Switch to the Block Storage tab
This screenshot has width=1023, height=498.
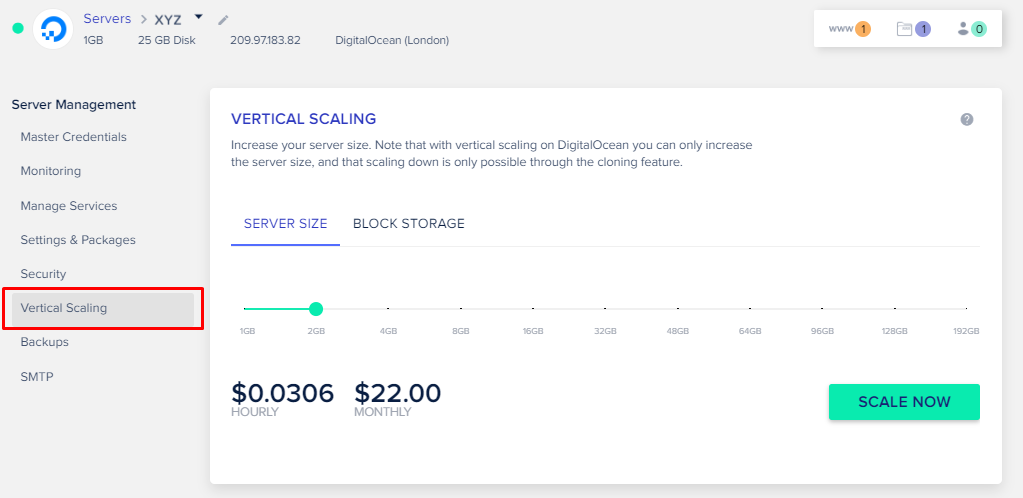pos(408,224)
